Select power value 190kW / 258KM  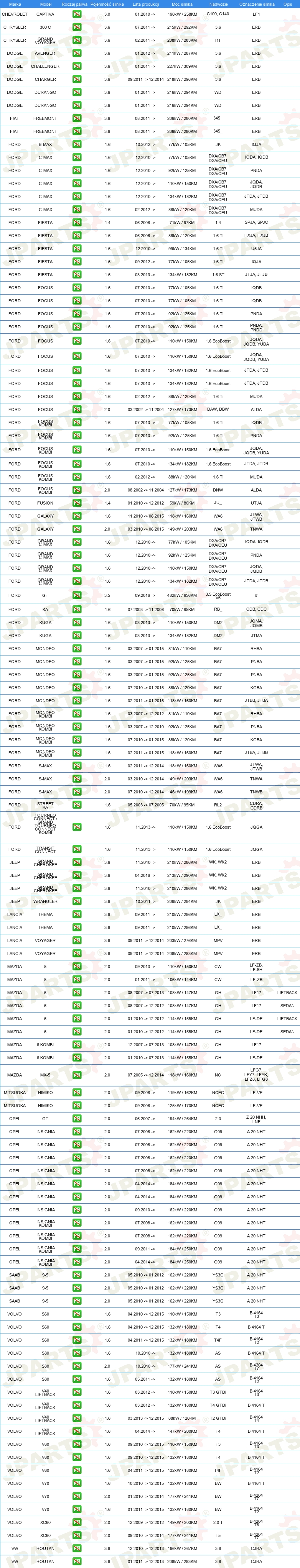coord(182,14)
